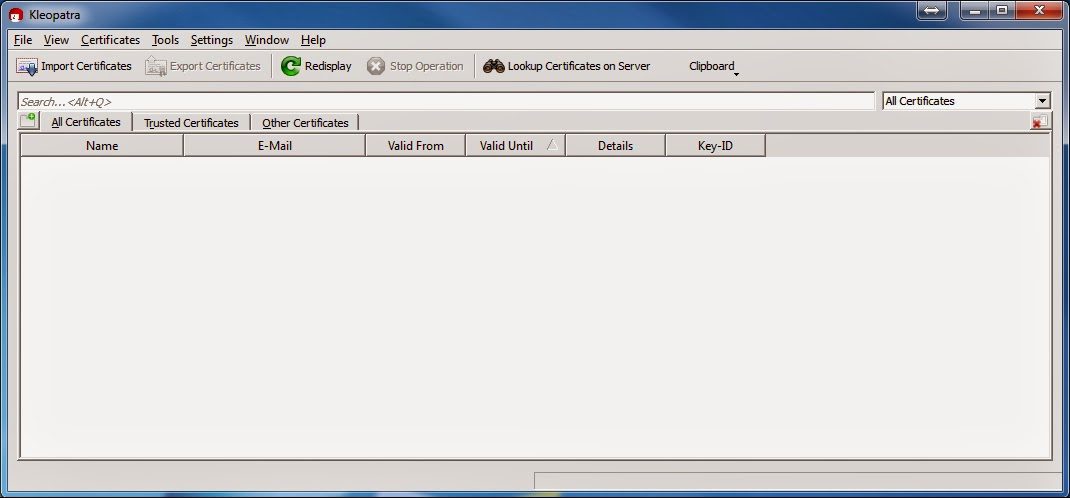Sort by the Details column header

point(615,145)
